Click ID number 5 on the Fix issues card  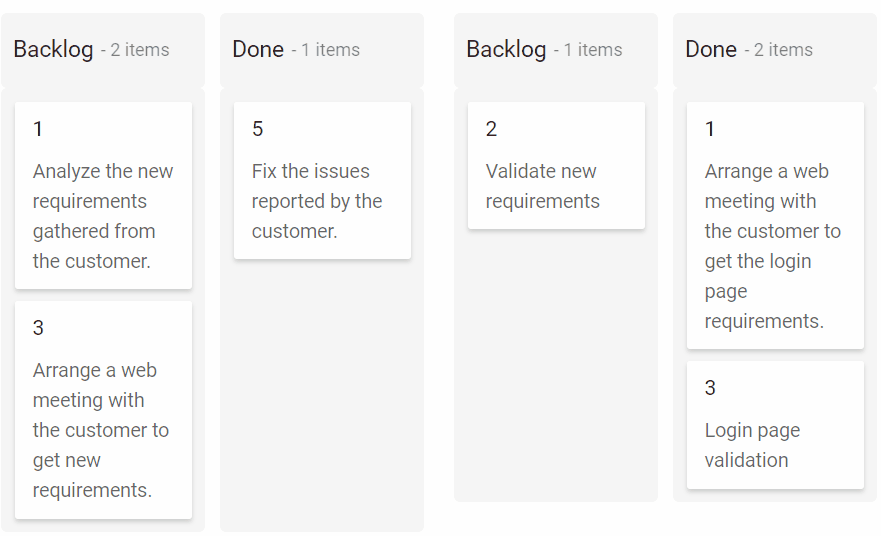click(x=258, y=129)
